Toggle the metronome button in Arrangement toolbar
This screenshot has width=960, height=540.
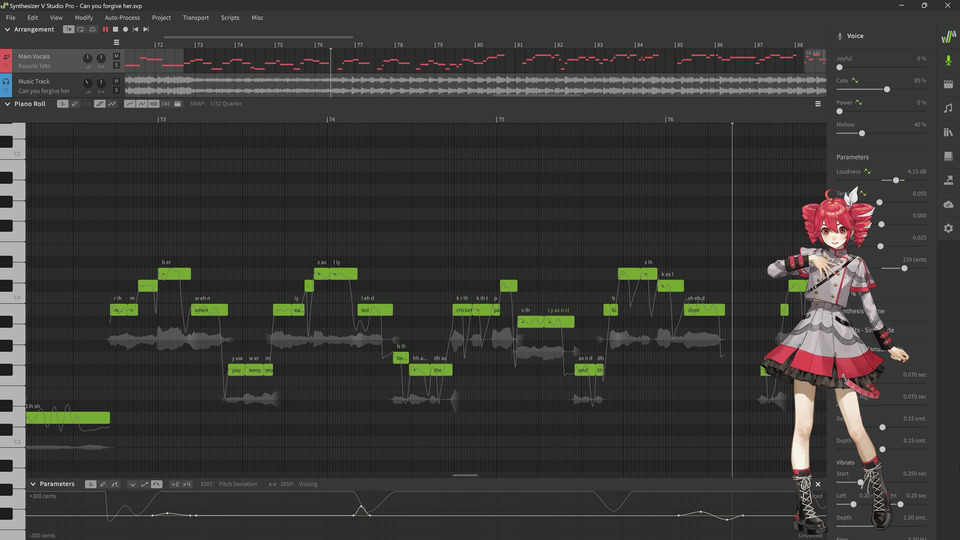(x=92, y=29)
